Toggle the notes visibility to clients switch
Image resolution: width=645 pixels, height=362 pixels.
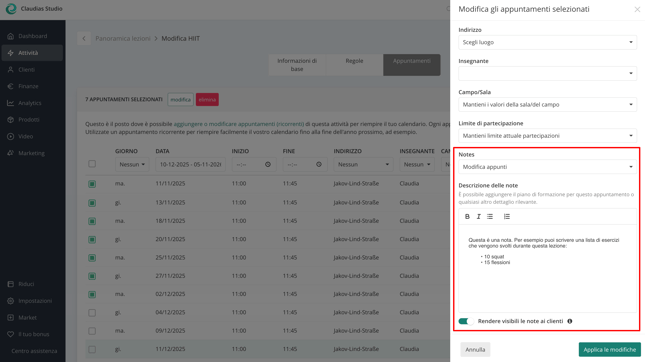coord(466,321)
